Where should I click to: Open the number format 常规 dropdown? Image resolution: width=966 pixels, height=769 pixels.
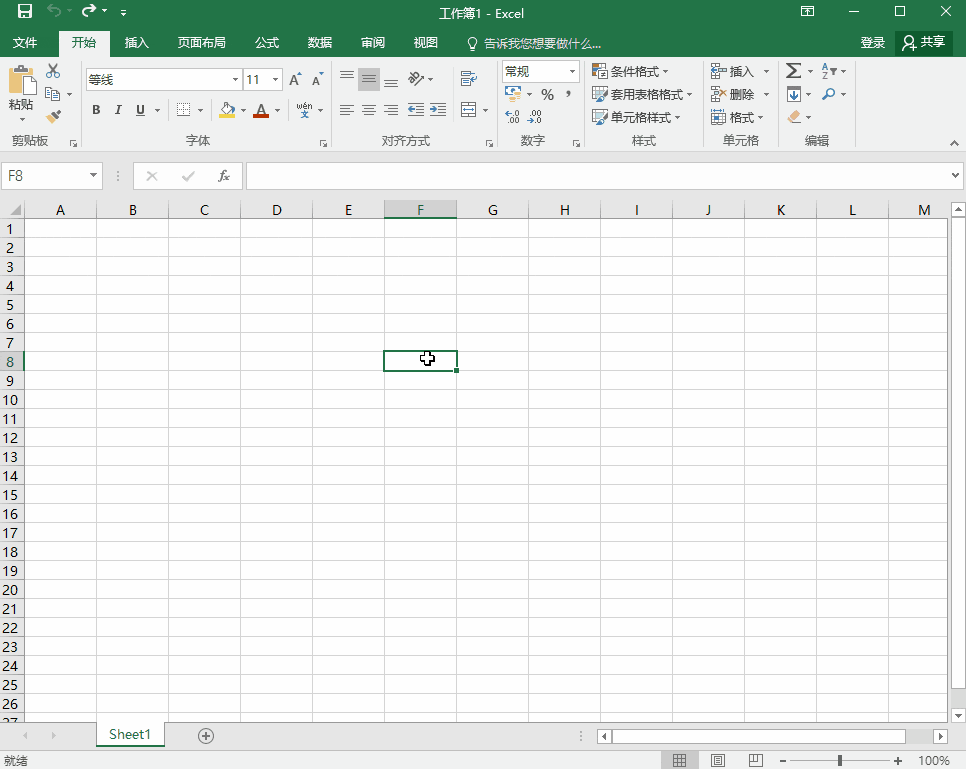[572, 71]
